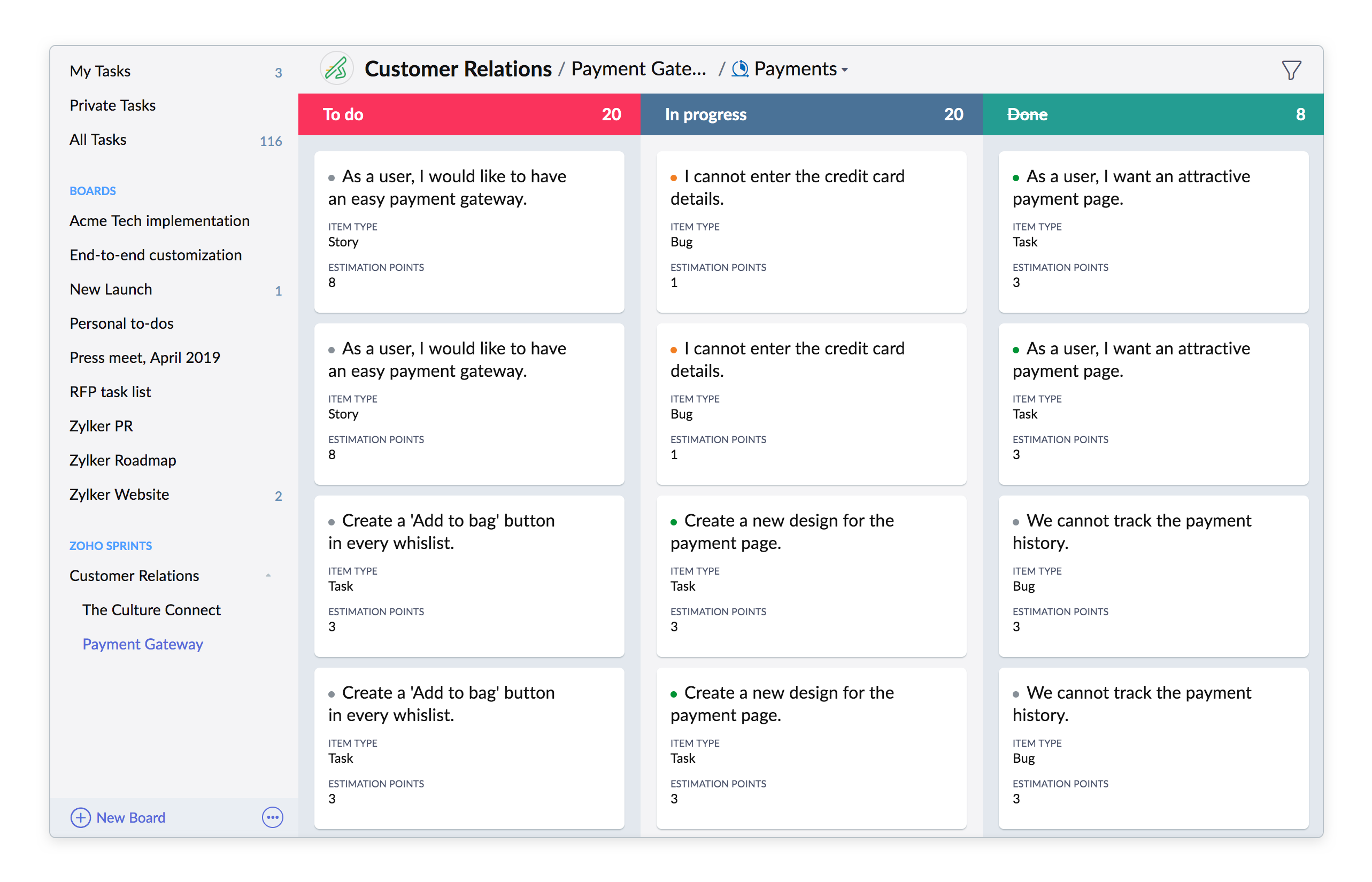Open My Tasks in sidebar
This screenshot has height=882, width=1372.
[x=100, y=71]
